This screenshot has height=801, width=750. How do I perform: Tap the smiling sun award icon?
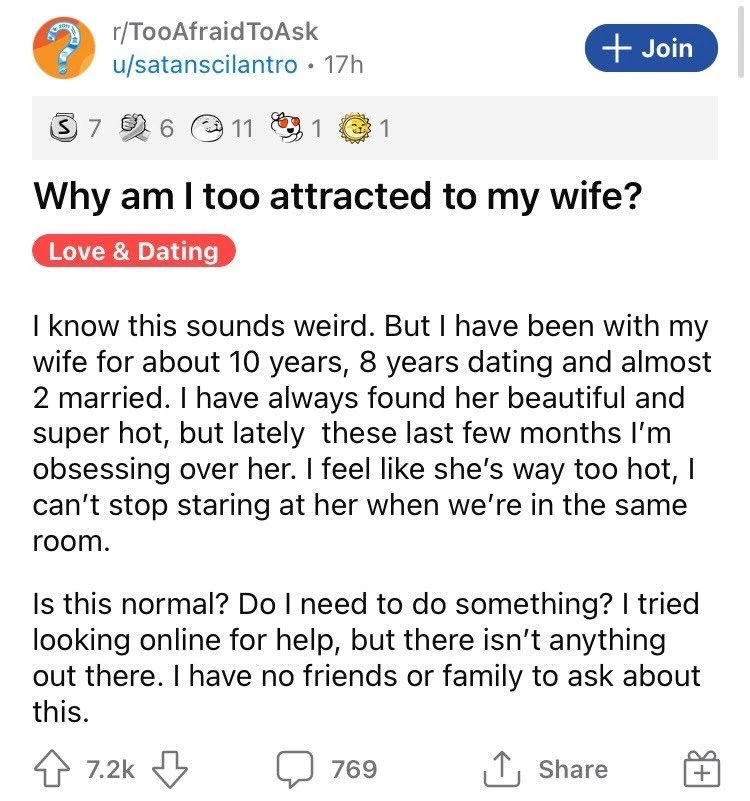point(355,128)
